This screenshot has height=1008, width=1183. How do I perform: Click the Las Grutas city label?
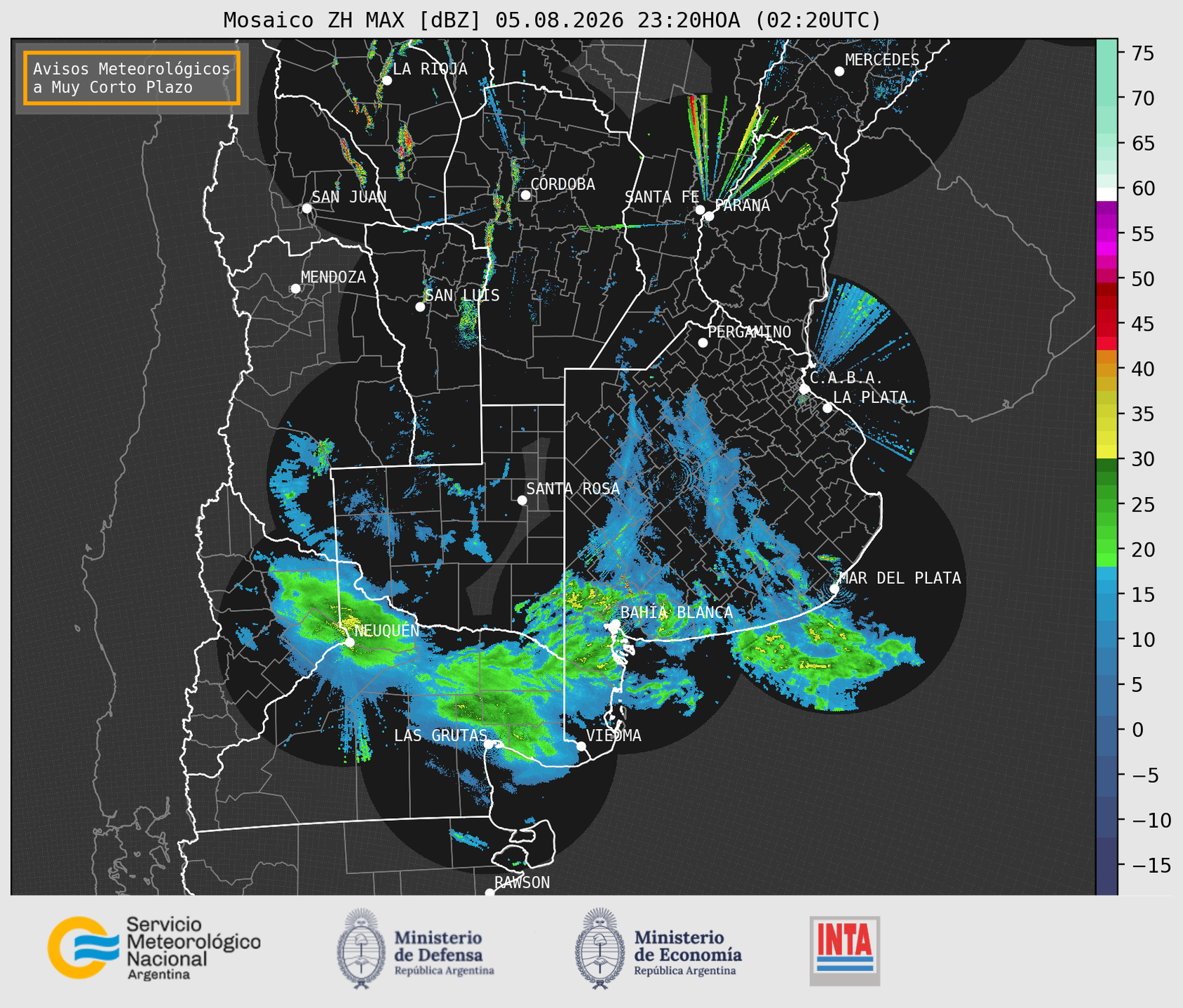(x=440, y=735)
